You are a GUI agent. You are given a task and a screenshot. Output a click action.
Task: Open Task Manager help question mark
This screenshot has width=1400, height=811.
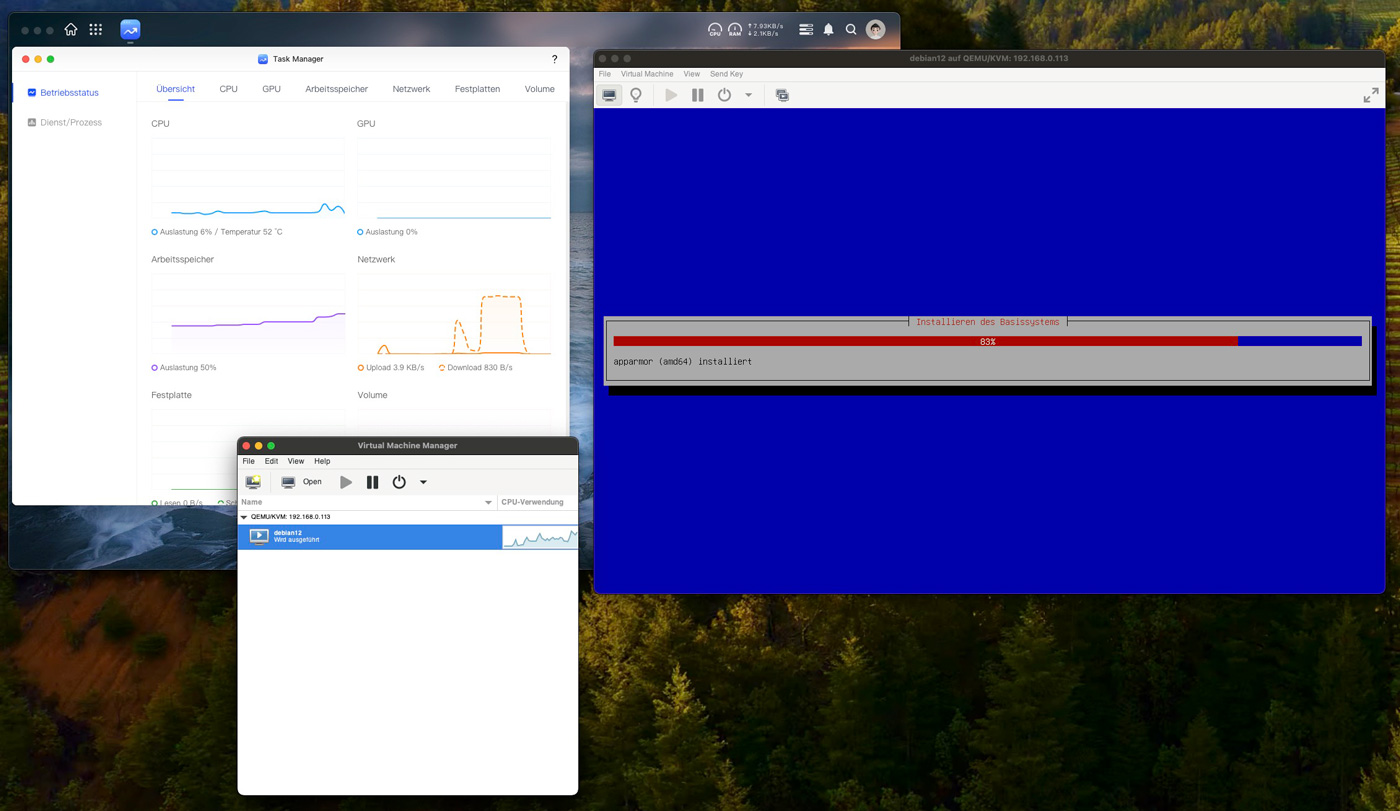tap(555, 59)
